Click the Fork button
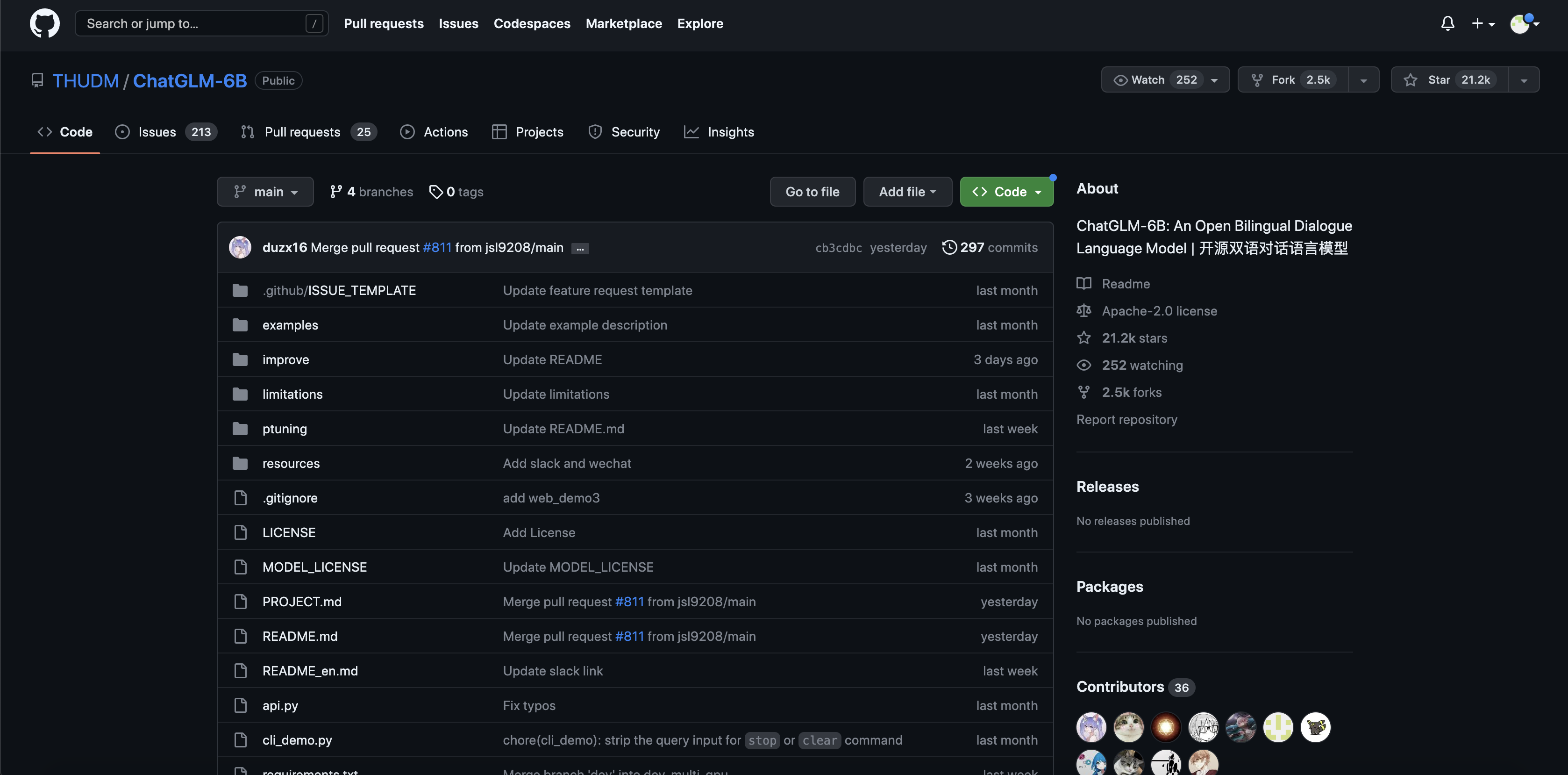 (x=1293, y=80)
